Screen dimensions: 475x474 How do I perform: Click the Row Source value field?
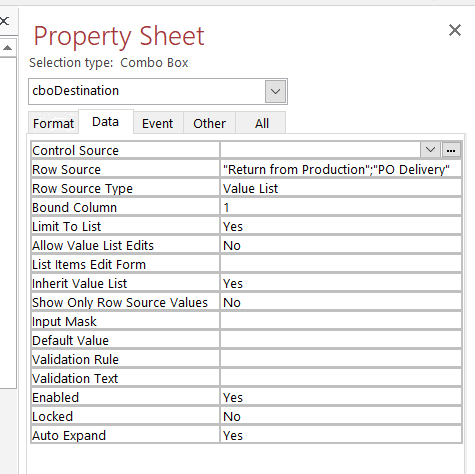pyautogui.click(x=341, y=169)
